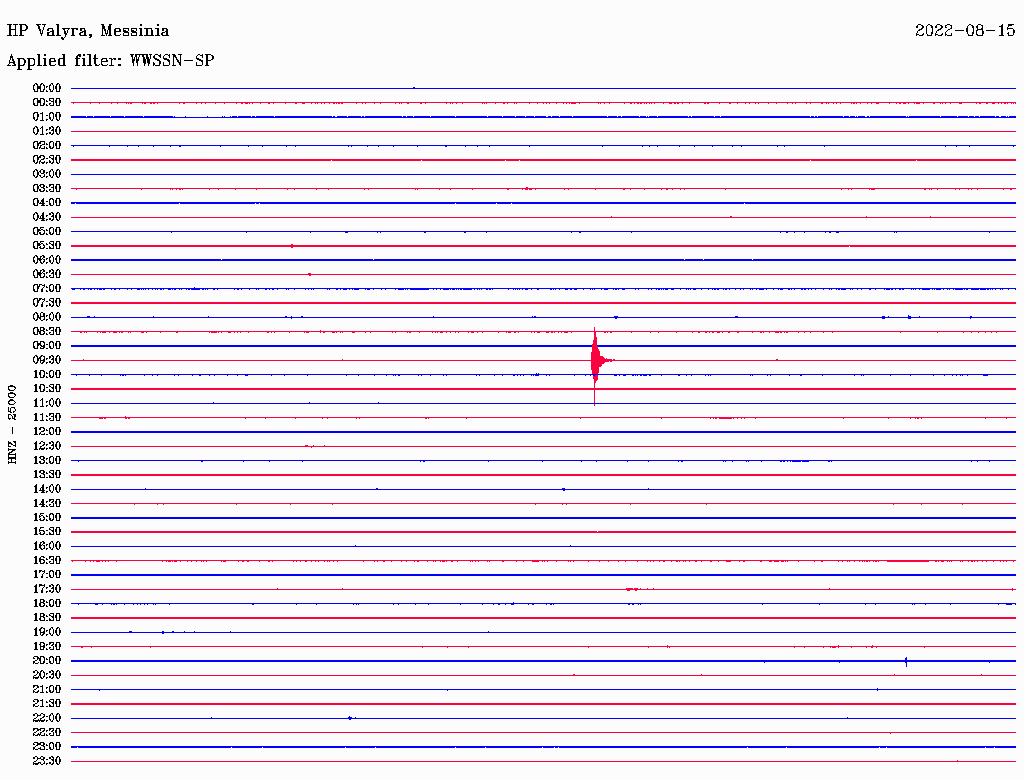Click the 12:30 time label

(46, 446)
